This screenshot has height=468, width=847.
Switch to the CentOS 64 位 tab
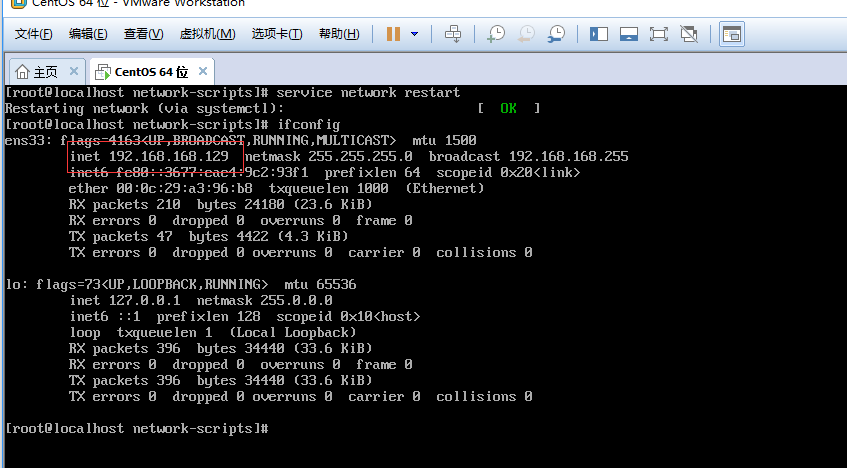click(x=151, y=71)
